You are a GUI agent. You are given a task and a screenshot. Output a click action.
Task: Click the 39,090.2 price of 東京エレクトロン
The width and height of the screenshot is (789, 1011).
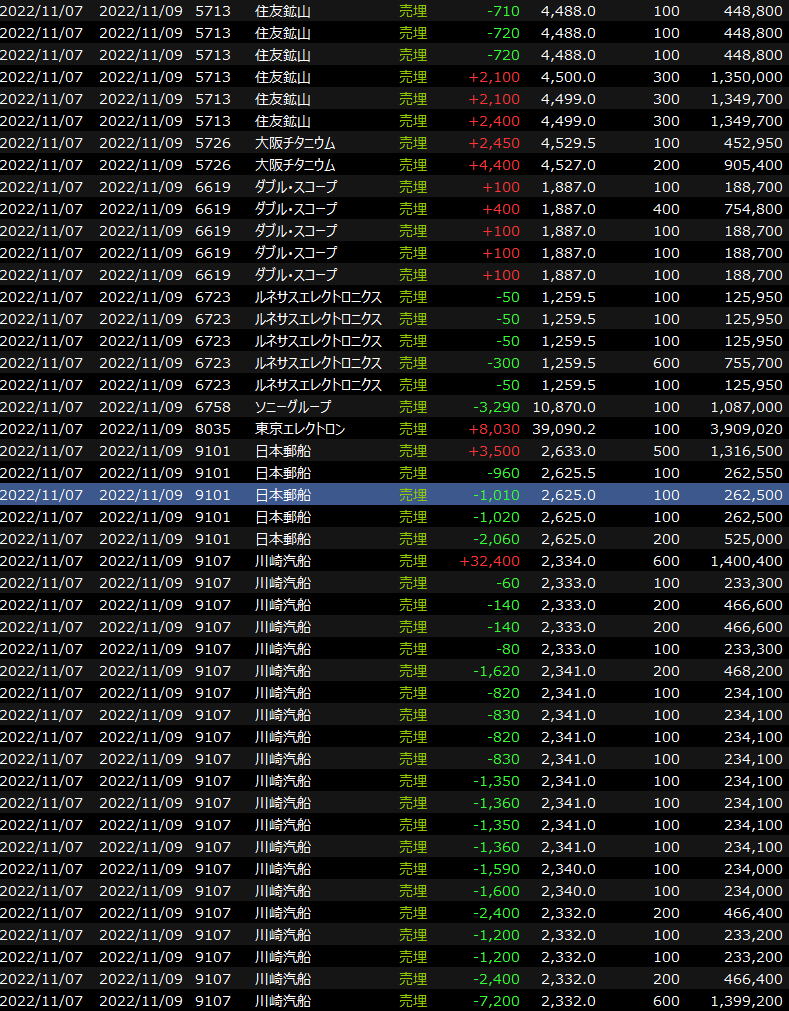[x=567, y=429]
